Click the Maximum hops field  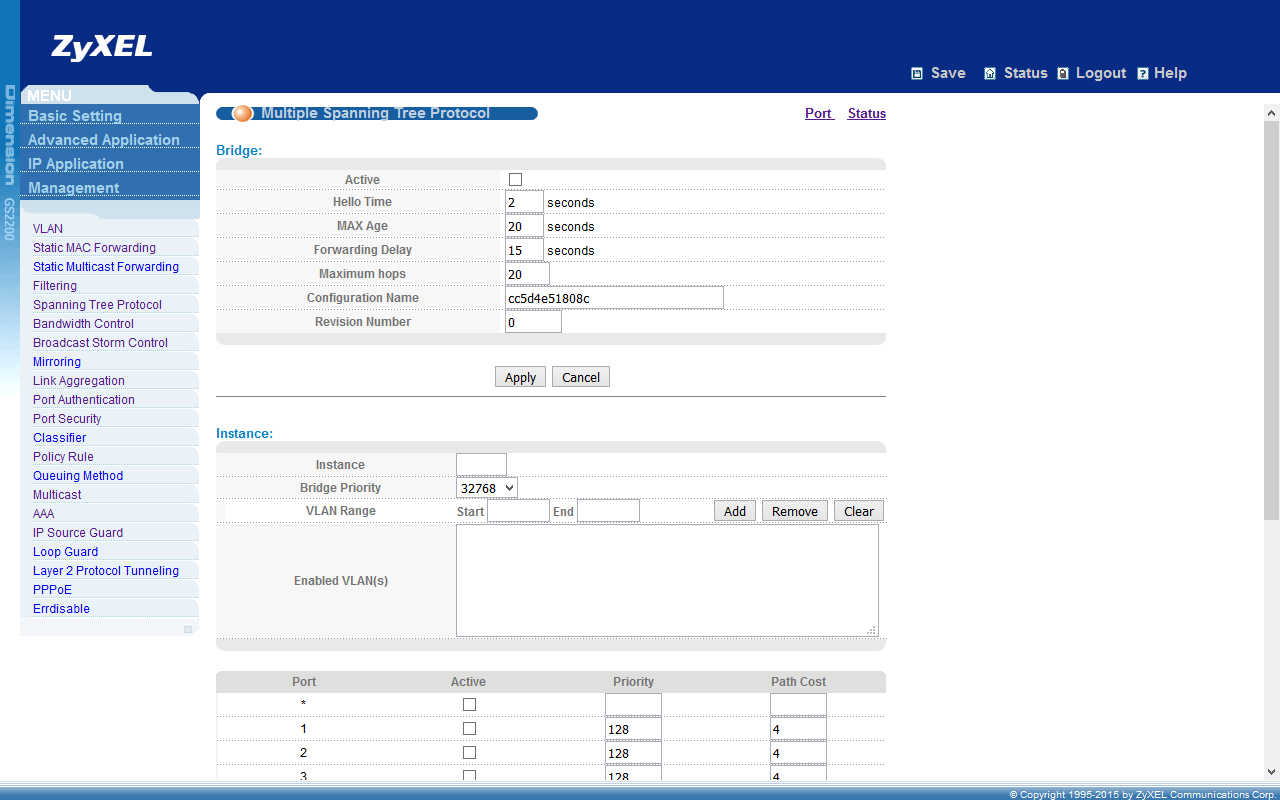tap(527, 274)
